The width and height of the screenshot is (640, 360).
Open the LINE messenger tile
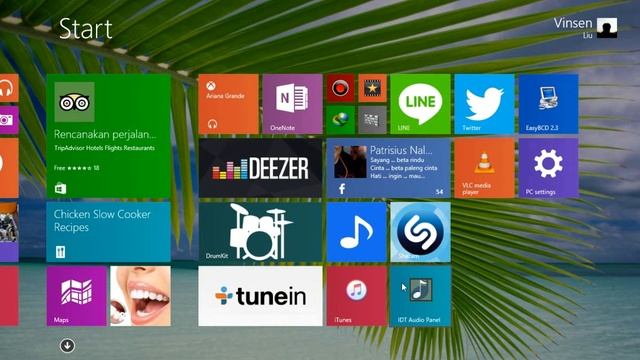(x=420, y=104)
